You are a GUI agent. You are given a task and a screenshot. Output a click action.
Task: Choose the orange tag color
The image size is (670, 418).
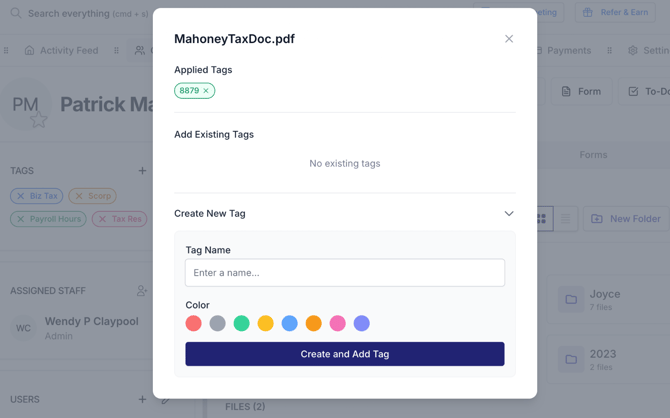(x=314, y=324)
